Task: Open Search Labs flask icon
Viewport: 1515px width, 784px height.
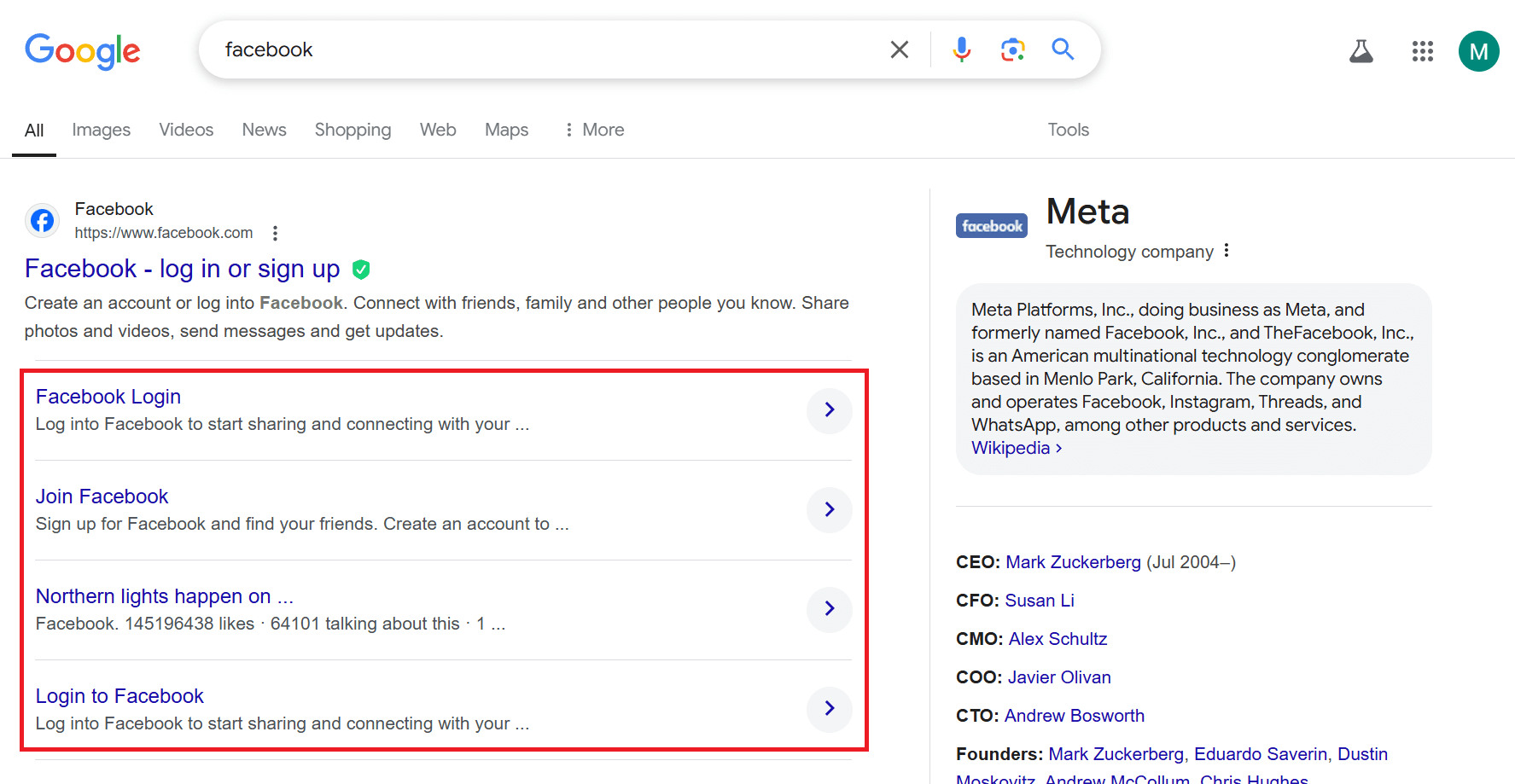Action: tap(1361, 51)
